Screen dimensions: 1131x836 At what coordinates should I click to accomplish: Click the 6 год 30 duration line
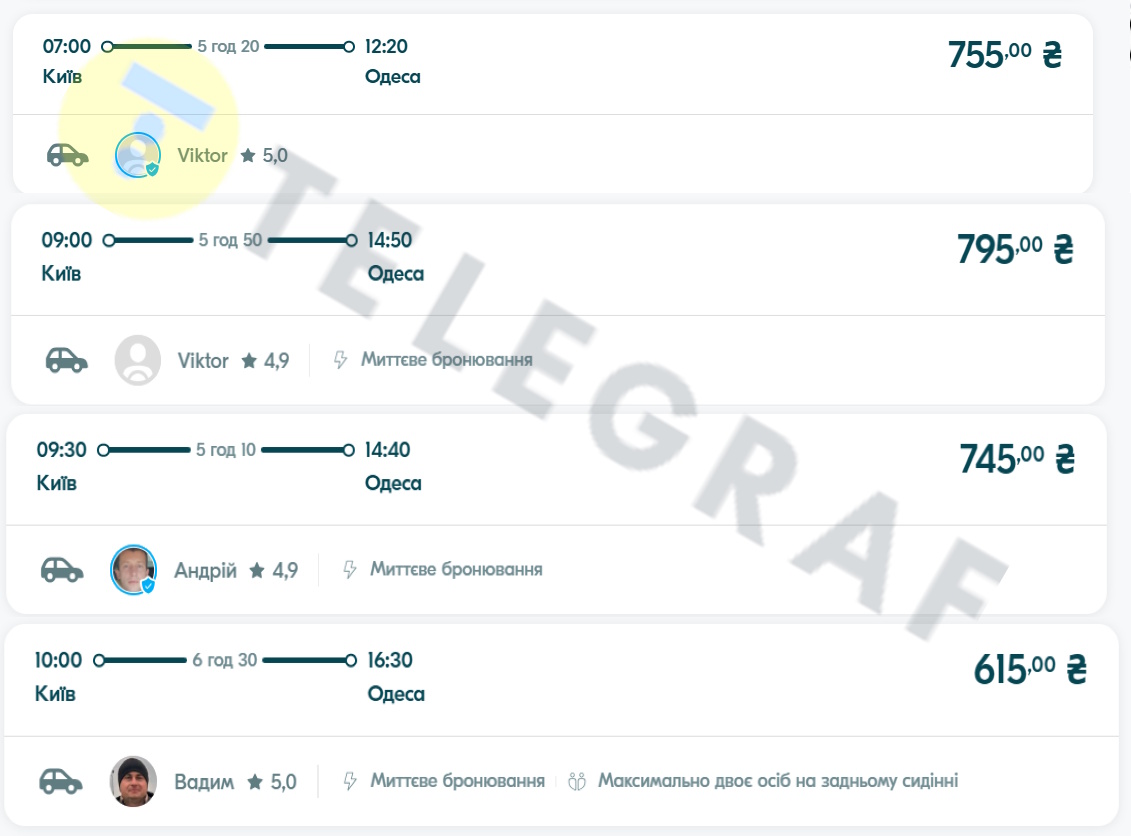click(x=225, y=660)
